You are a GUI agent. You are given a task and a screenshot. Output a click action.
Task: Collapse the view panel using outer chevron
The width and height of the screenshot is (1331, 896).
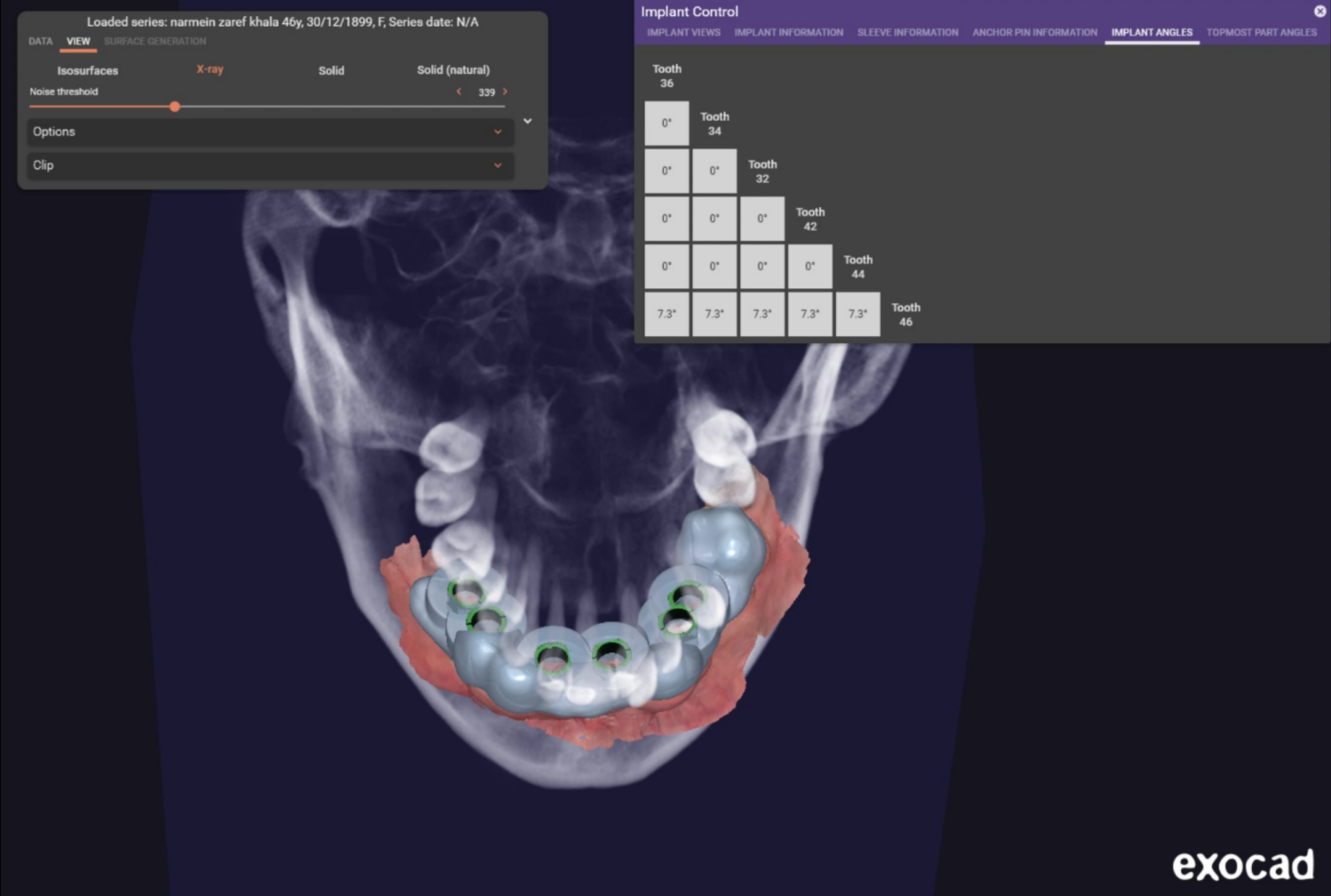(527, 121)
